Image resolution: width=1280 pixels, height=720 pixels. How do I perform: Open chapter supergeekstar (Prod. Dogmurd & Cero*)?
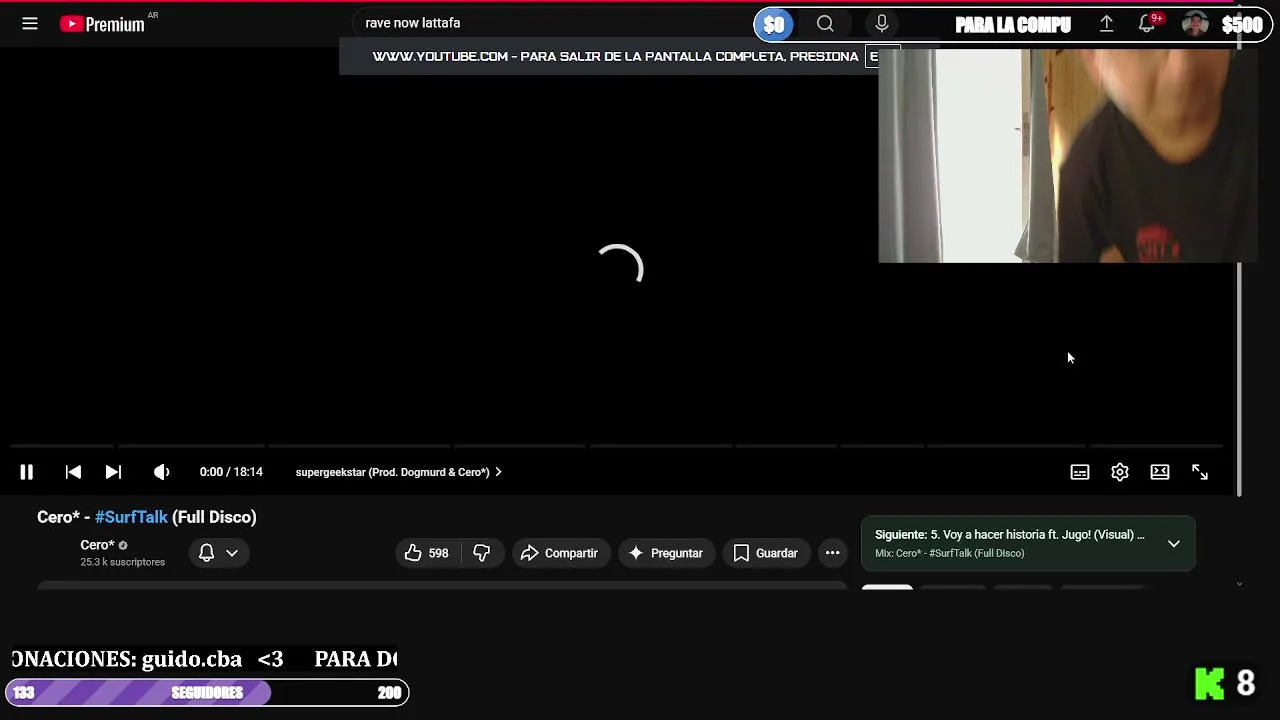[398, 472]
